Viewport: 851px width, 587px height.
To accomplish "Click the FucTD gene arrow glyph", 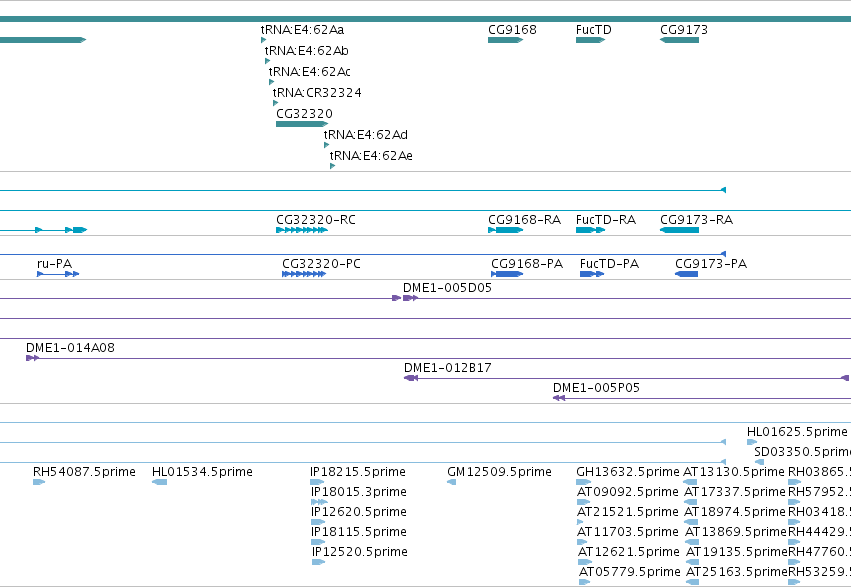I will [x=590, y=40].
